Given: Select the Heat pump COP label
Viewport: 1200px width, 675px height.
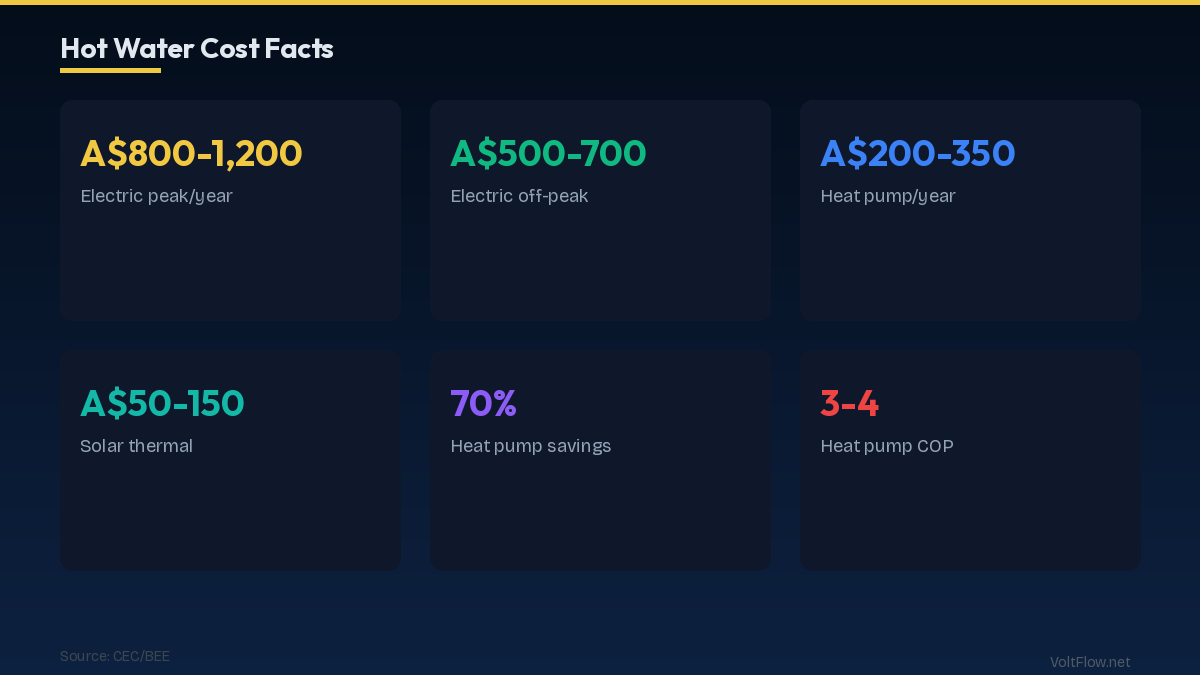Looking at the screenshot, I should (x=886, y=446).
